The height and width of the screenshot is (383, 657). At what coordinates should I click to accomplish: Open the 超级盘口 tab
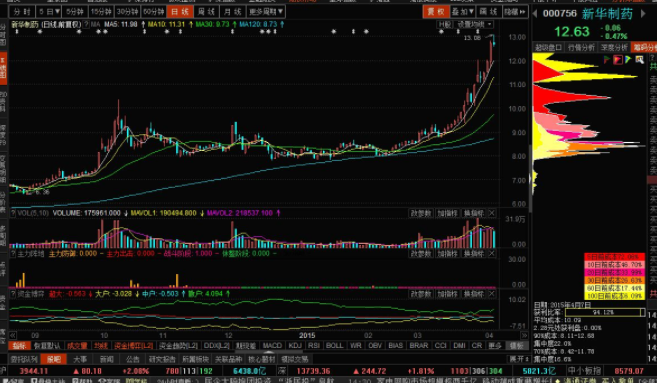[x=548, y=47]
